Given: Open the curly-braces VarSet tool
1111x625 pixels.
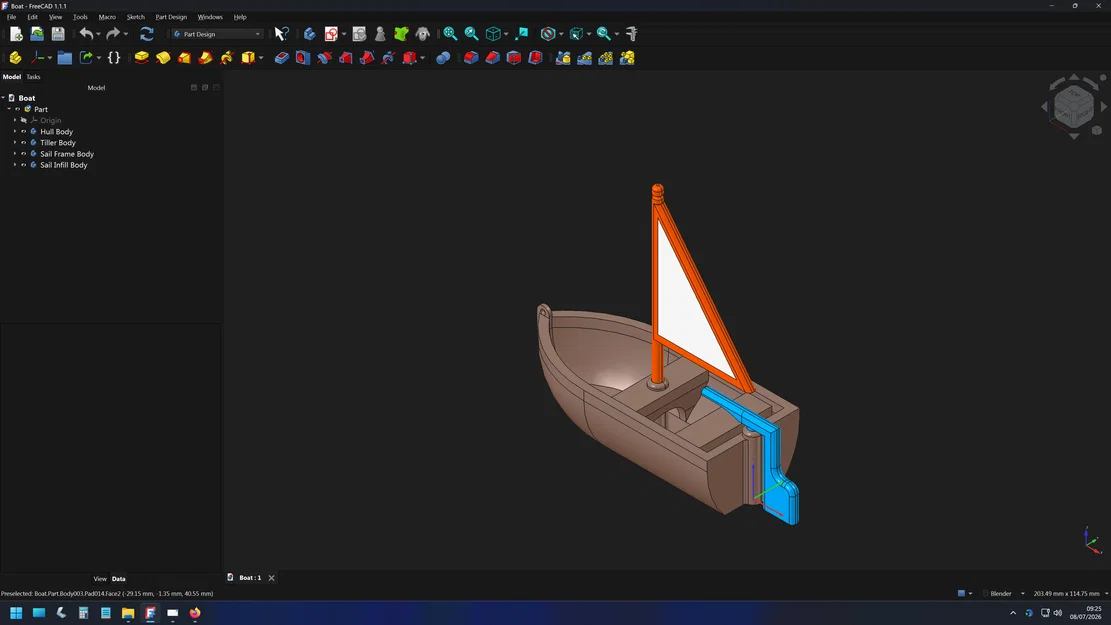Looking at the screenshot, I should 113,57.
